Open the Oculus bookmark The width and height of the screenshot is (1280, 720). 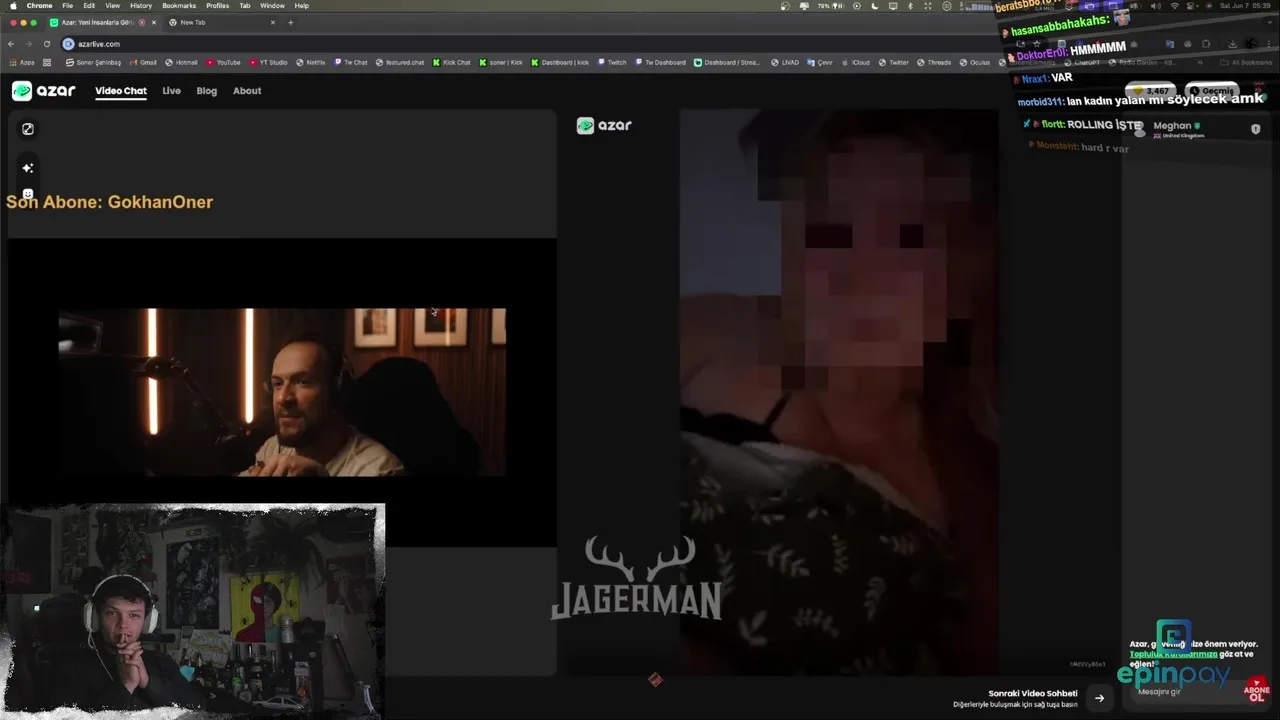point(974,62)
